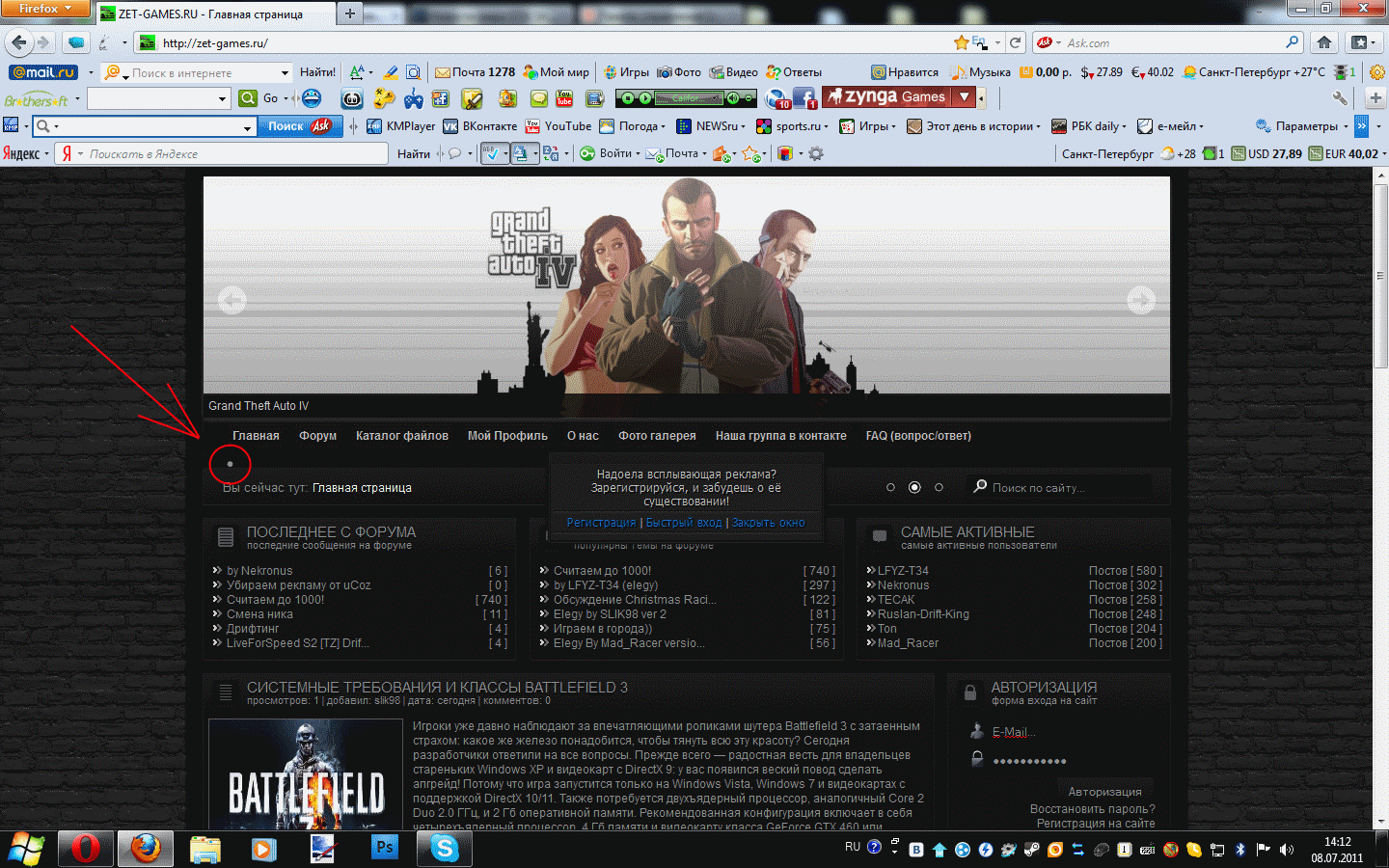The height and width of the screenshot is (868, 1389).
Task: Open forum topic Считаем до 1000! in popular list
Action: coord(602,571)
